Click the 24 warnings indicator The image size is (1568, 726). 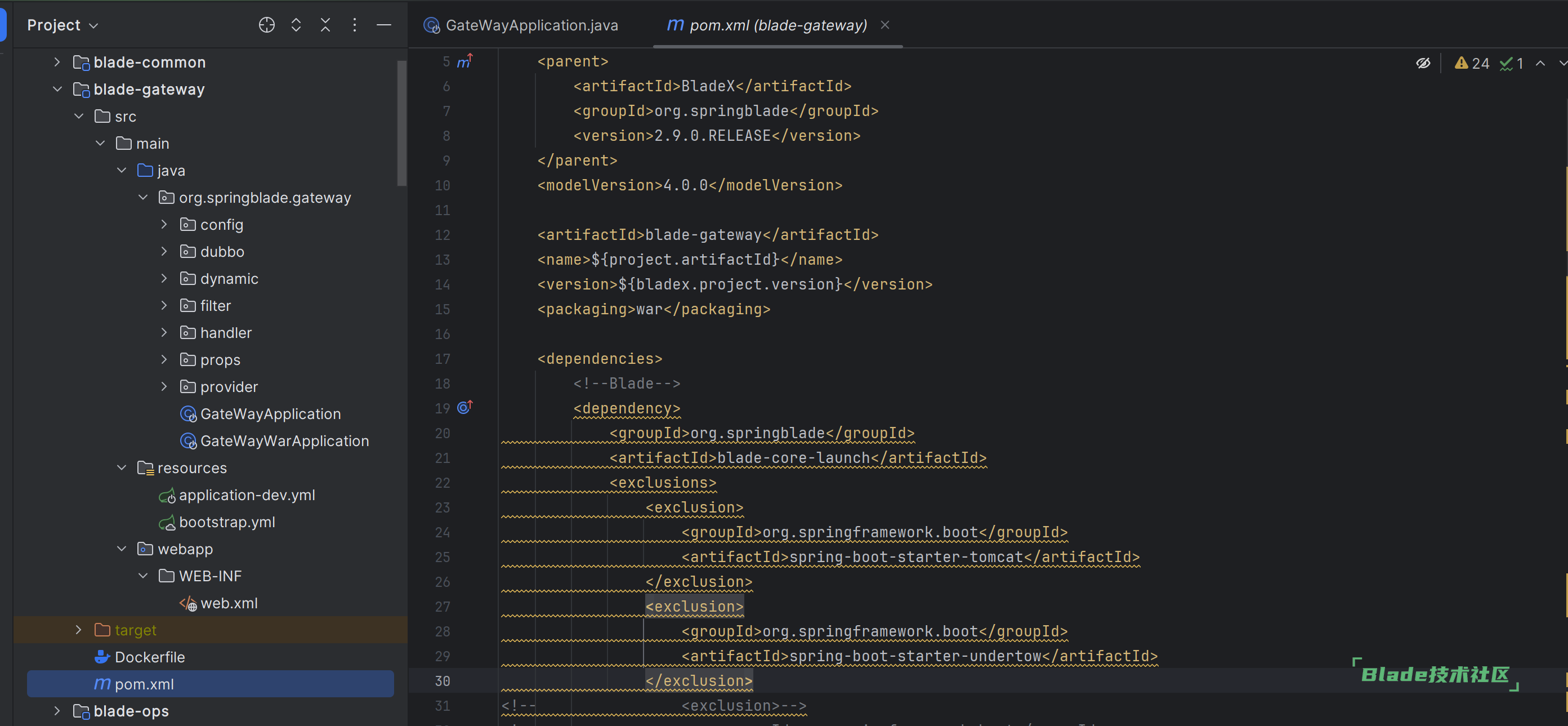[1472, 63]
